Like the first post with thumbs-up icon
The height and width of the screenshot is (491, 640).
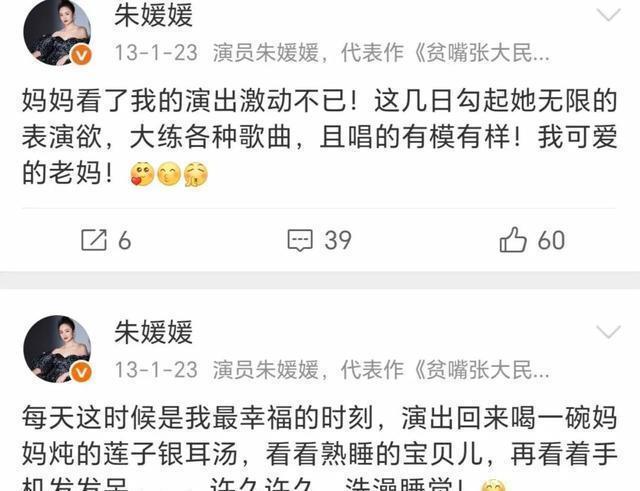coord(513,240)
